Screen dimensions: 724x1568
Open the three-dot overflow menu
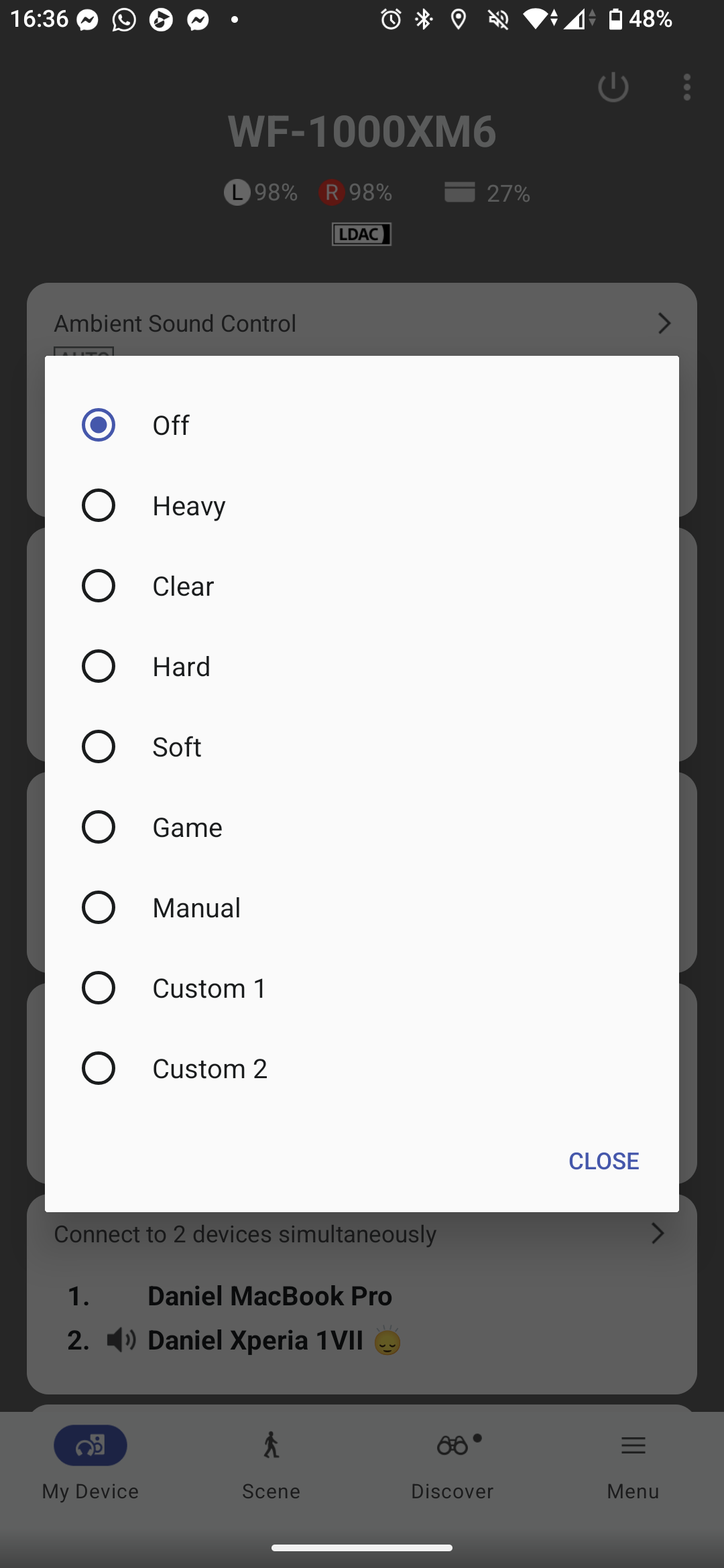686,87
